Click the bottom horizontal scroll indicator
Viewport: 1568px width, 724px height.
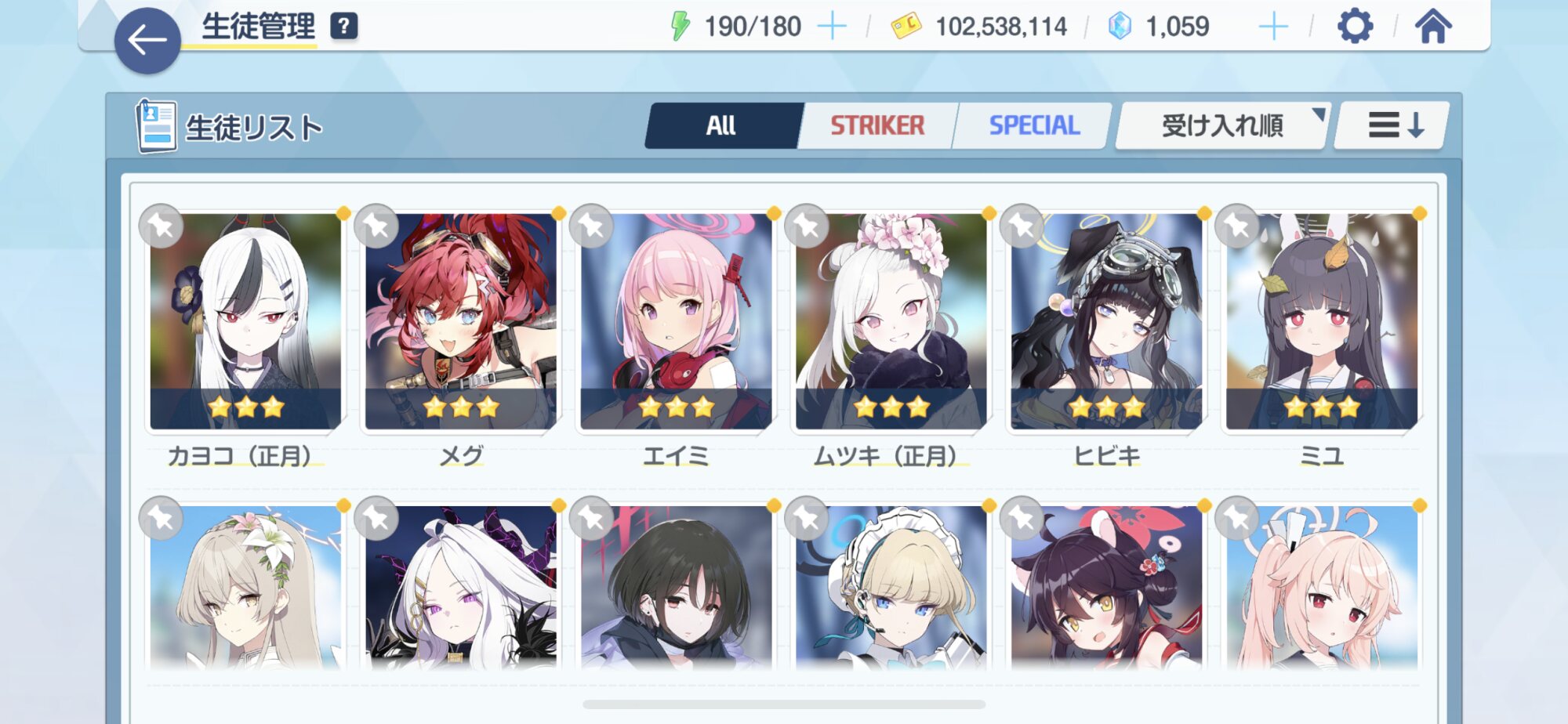click(784, 704)
